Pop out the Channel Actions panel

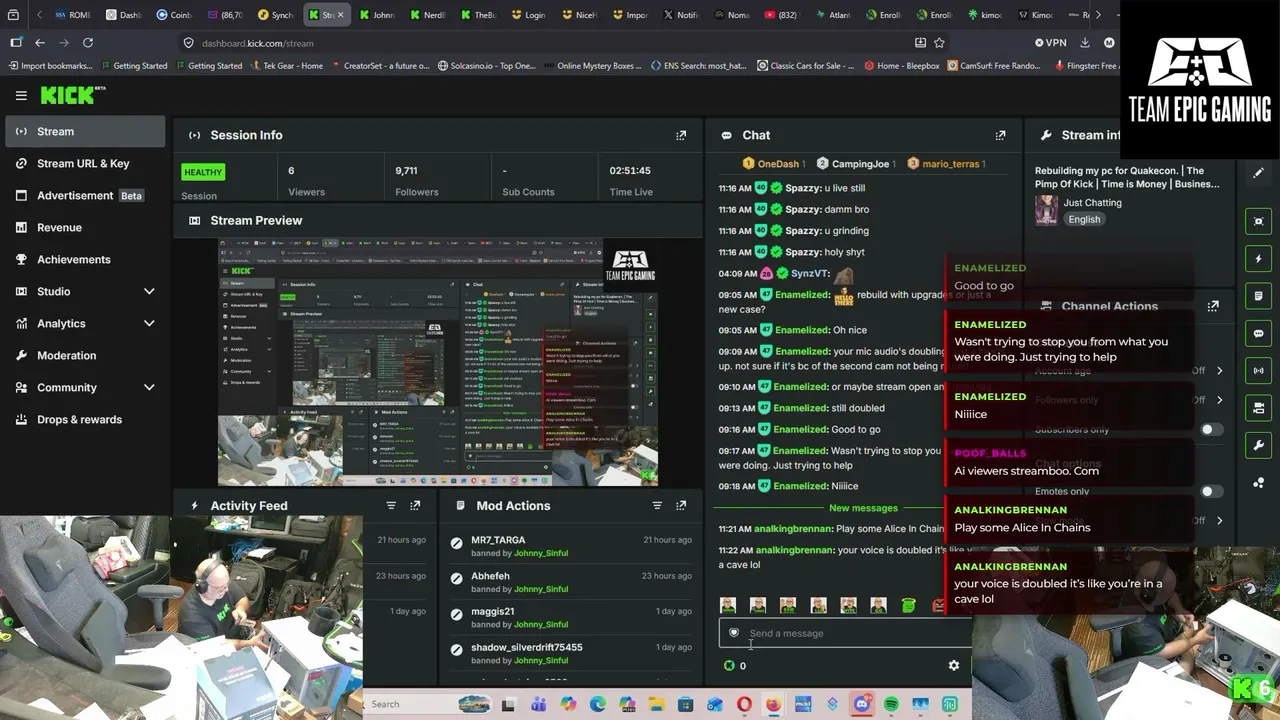point(1213,306)
